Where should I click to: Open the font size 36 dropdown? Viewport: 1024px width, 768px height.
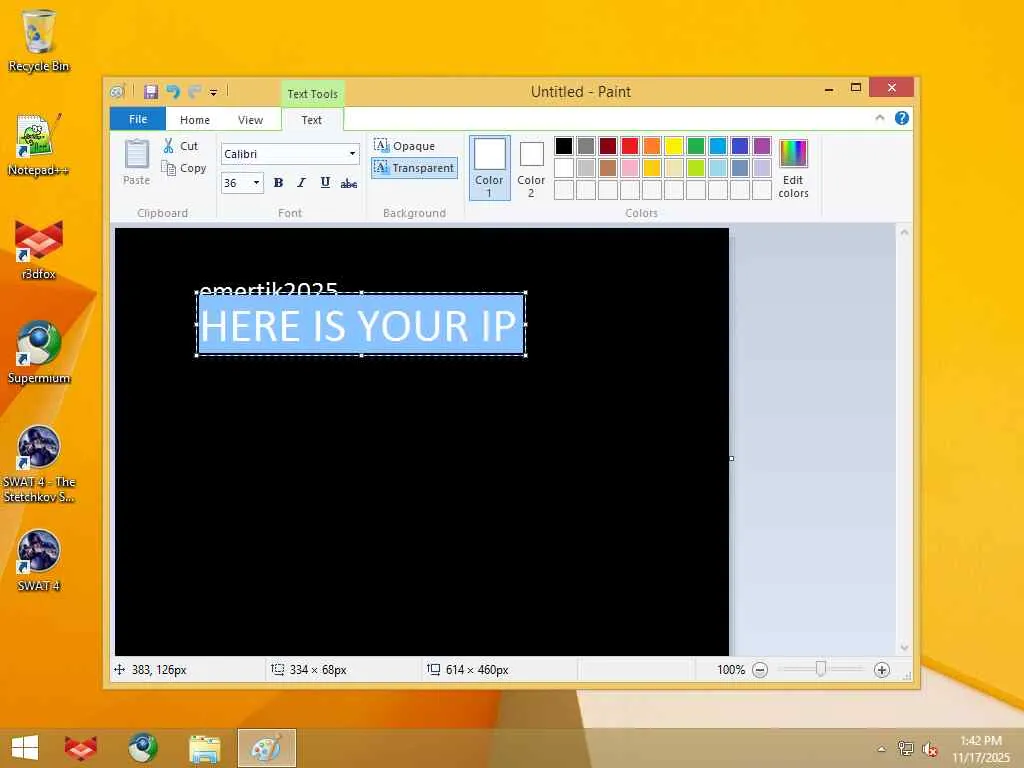click(x=257, y=183)
